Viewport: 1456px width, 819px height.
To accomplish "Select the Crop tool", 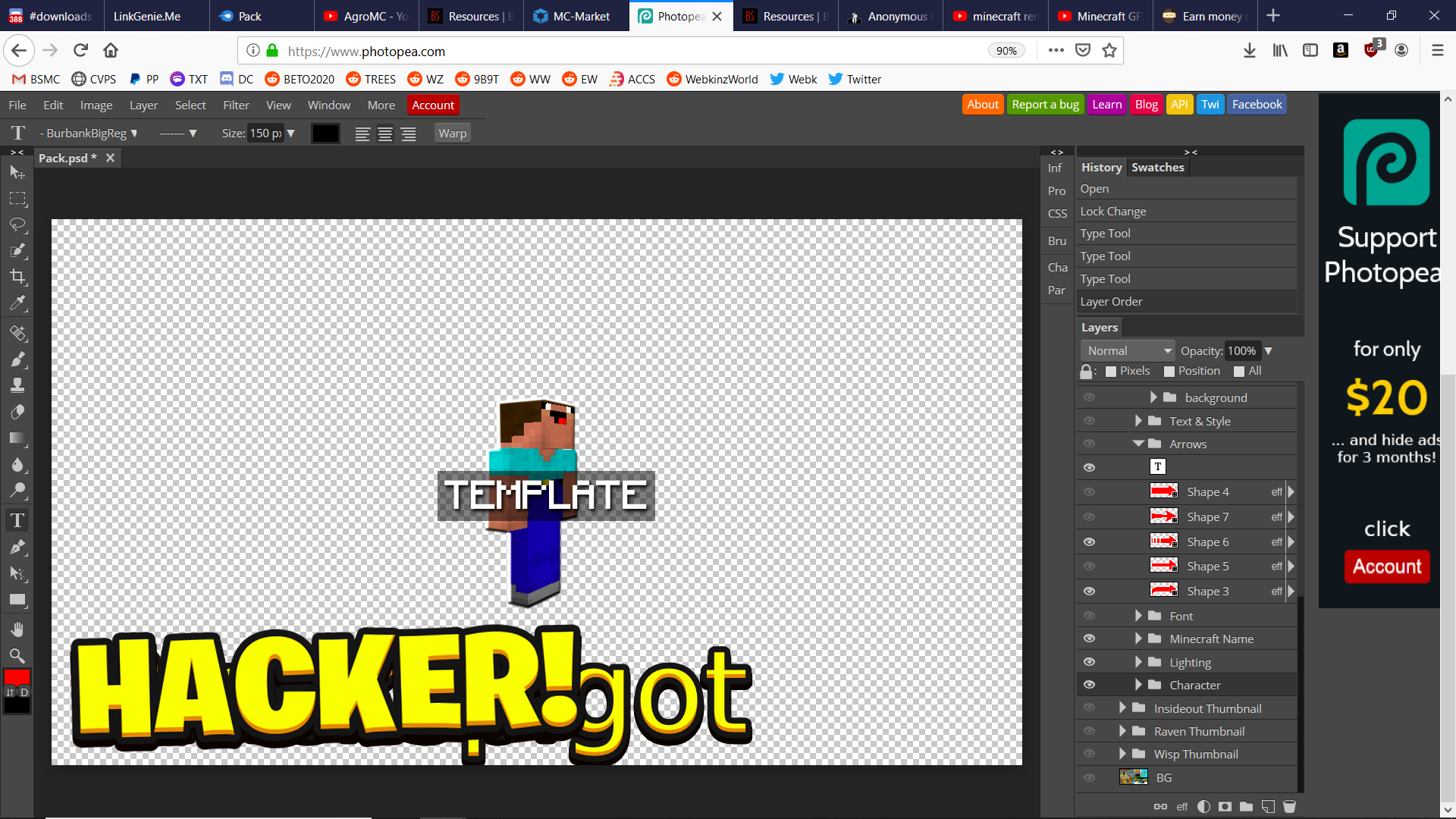I will click(x=17, y=277).
